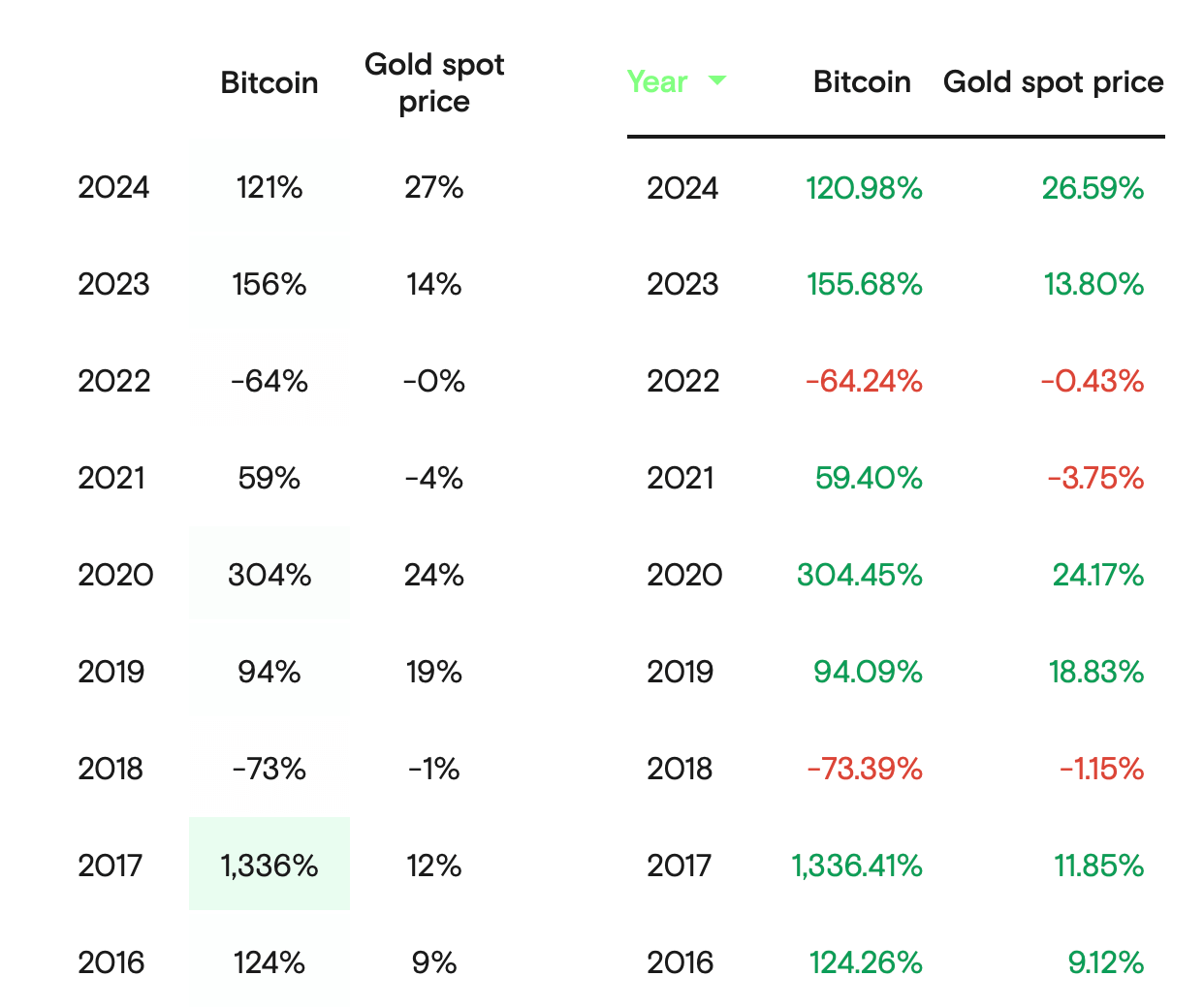Viewport: 1204px width, 1008px height.
Task: Select the highlighted 1,336% Bitcoin cell for 2017
Action: [269, 866]
